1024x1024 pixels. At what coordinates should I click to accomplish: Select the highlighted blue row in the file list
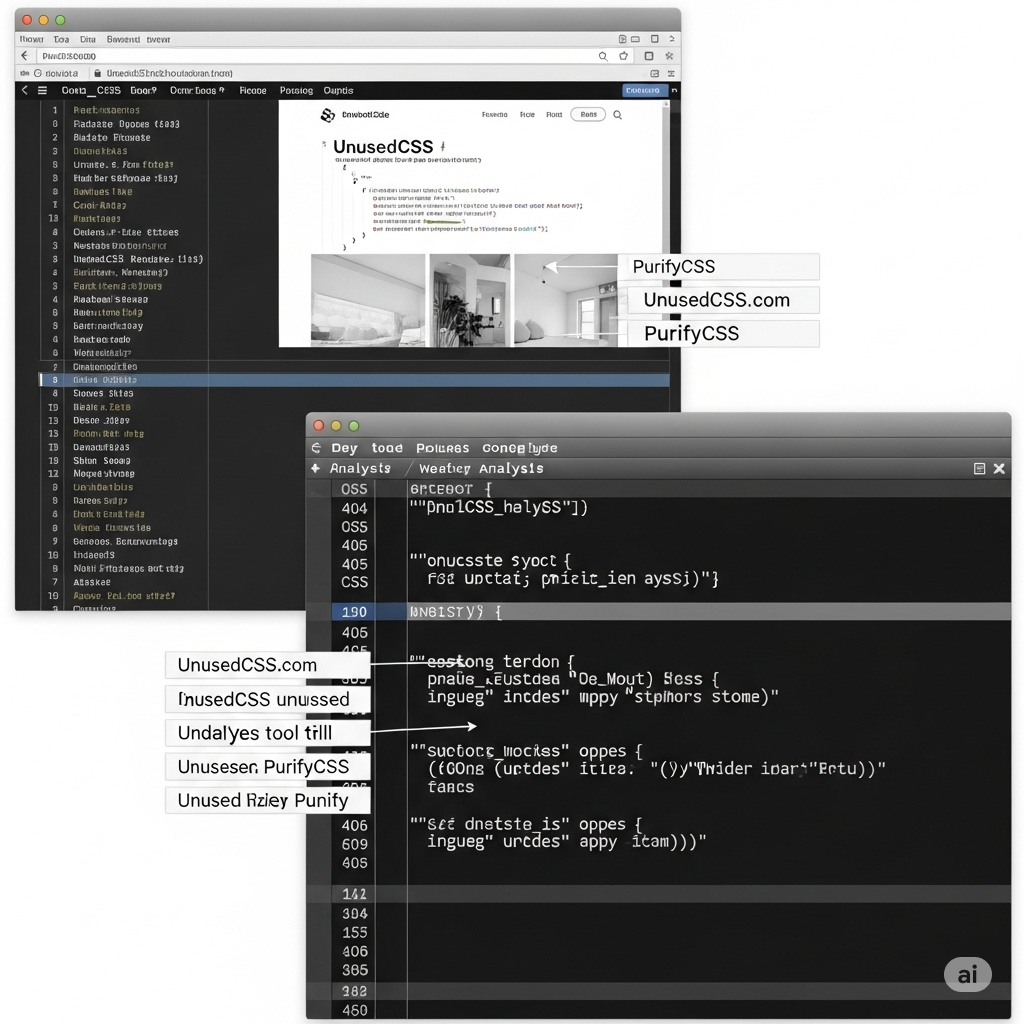tap(355, 380)
